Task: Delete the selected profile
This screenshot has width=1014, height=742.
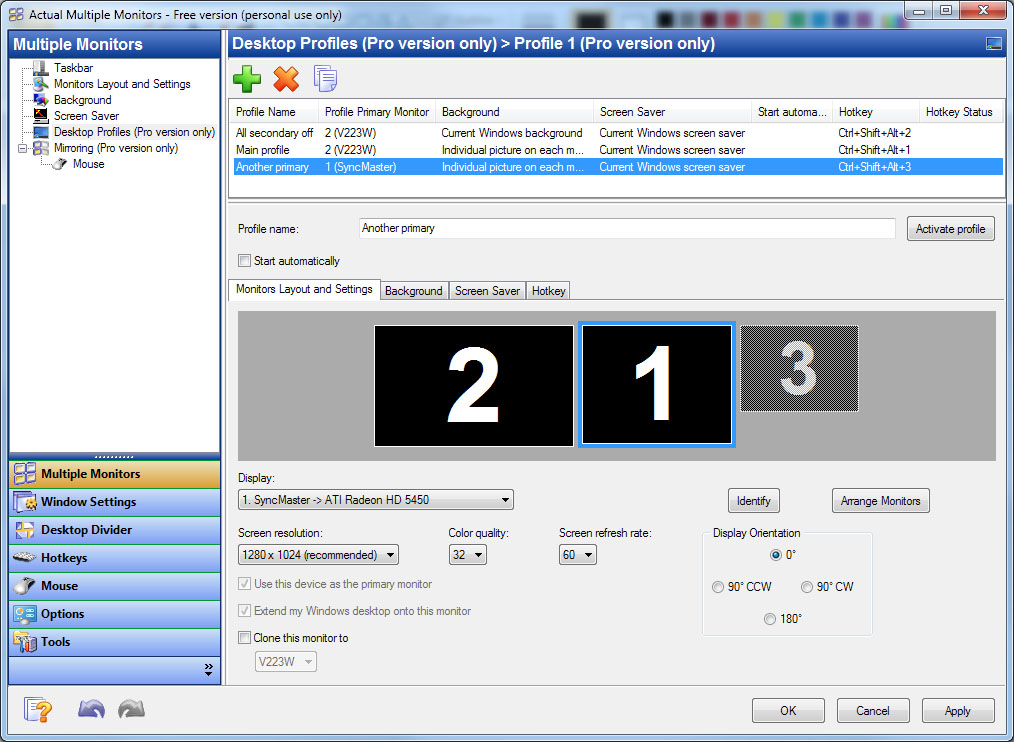Action: pos(286,77)
